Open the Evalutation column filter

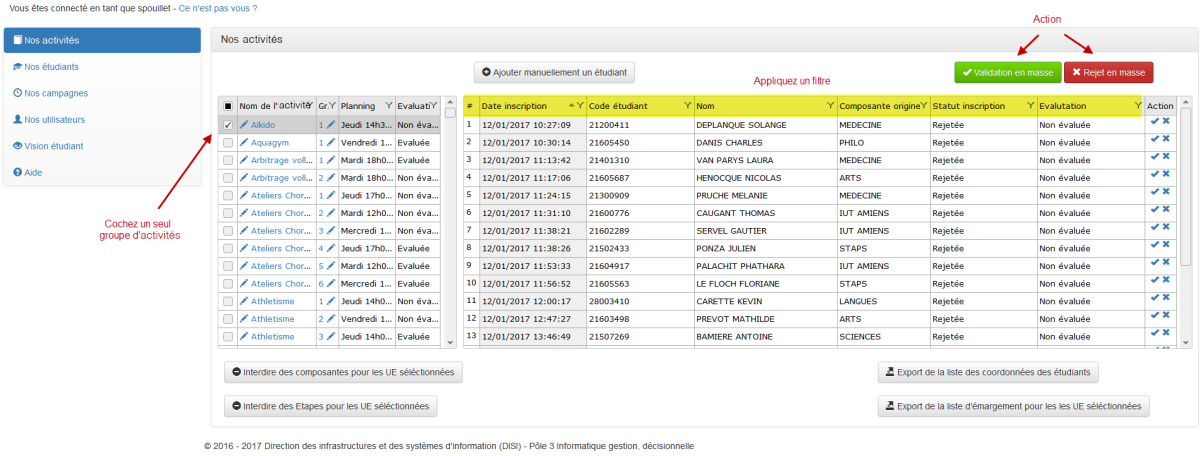tap(1137, 106)
